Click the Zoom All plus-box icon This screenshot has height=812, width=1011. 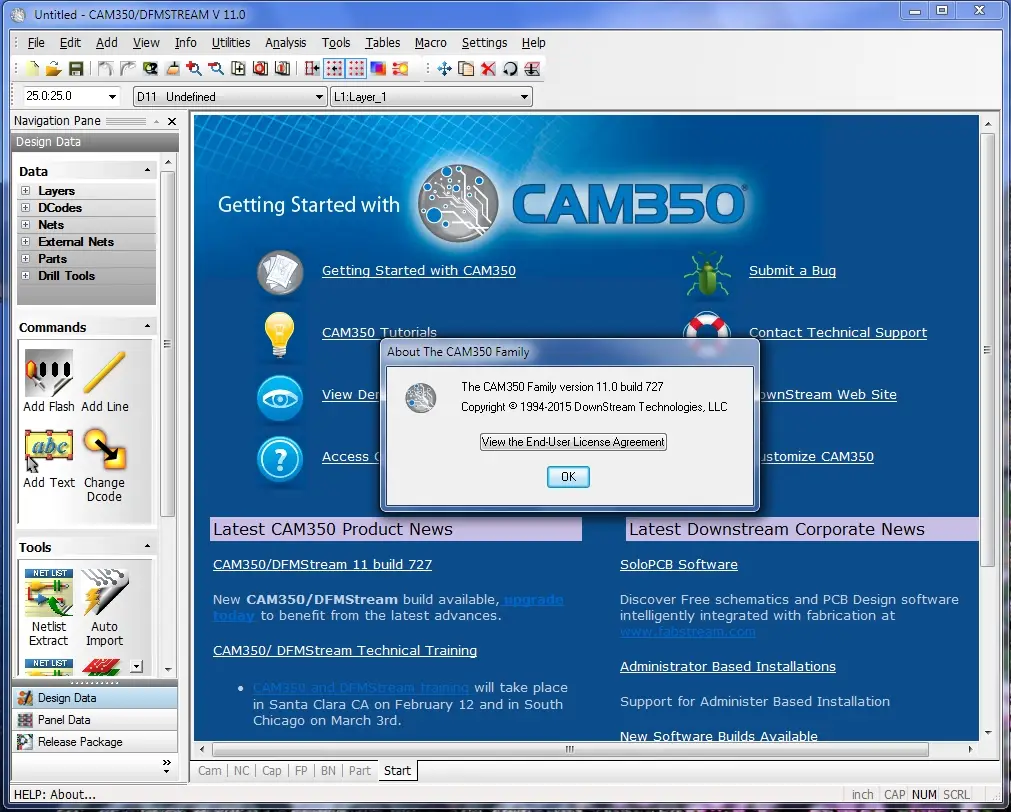pos(238,68)
